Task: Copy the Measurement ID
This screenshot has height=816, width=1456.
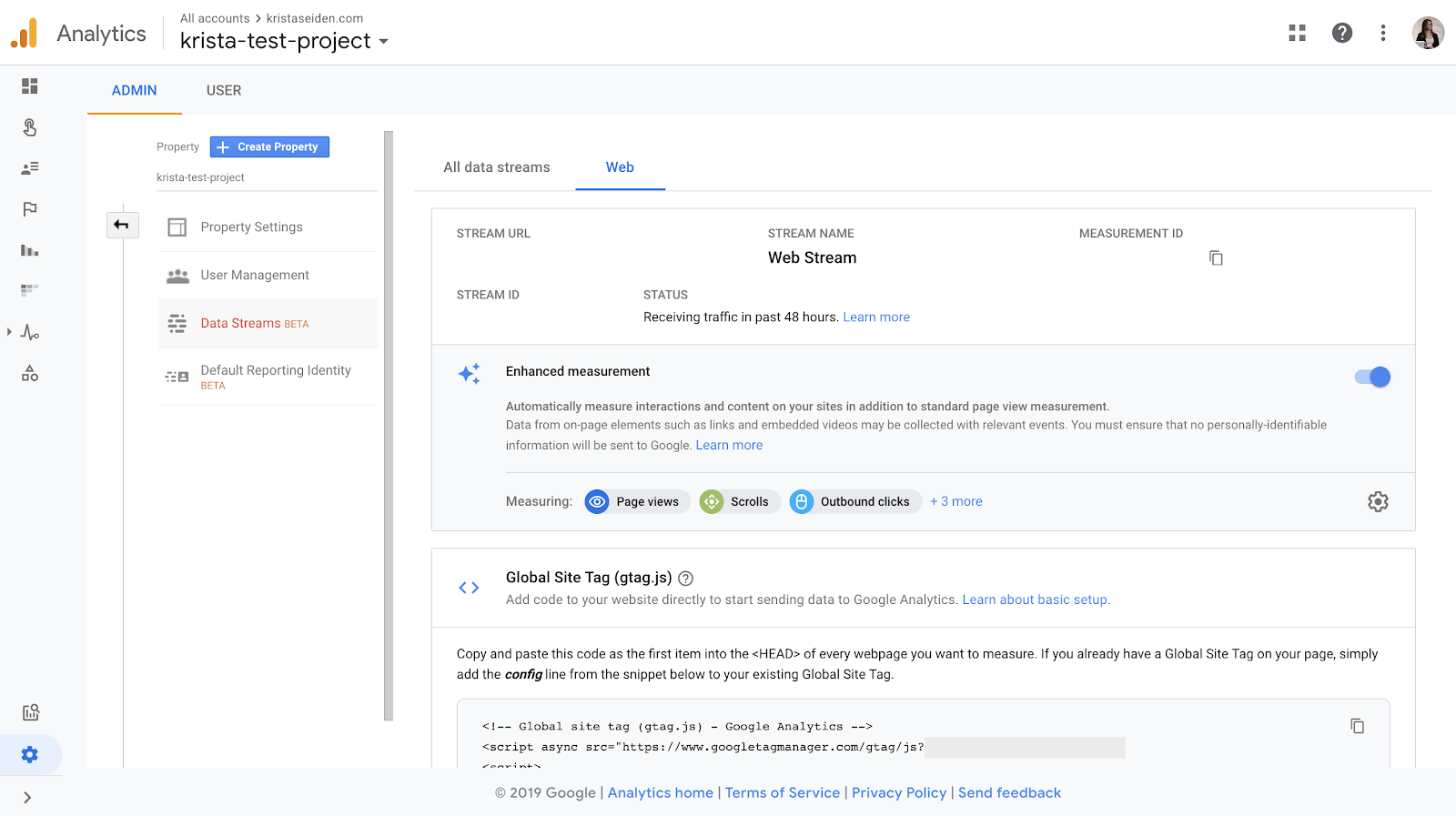Action: pos(1216,258)
